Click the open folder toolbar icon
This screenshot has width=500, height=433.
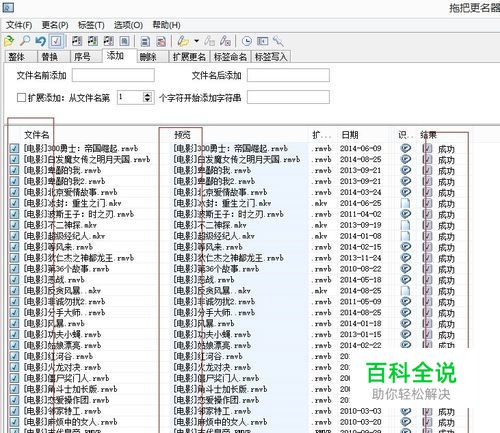(9, 41)
